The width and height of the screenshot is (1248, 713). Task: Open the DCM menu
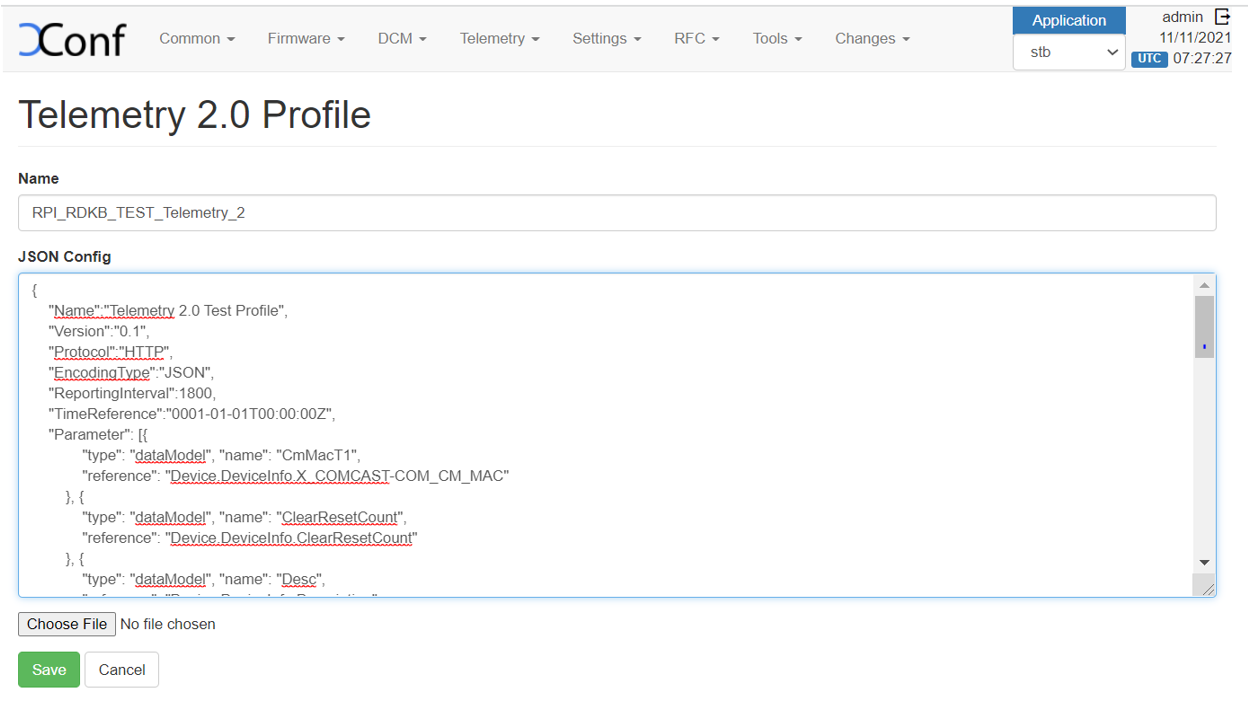point(402,39)
